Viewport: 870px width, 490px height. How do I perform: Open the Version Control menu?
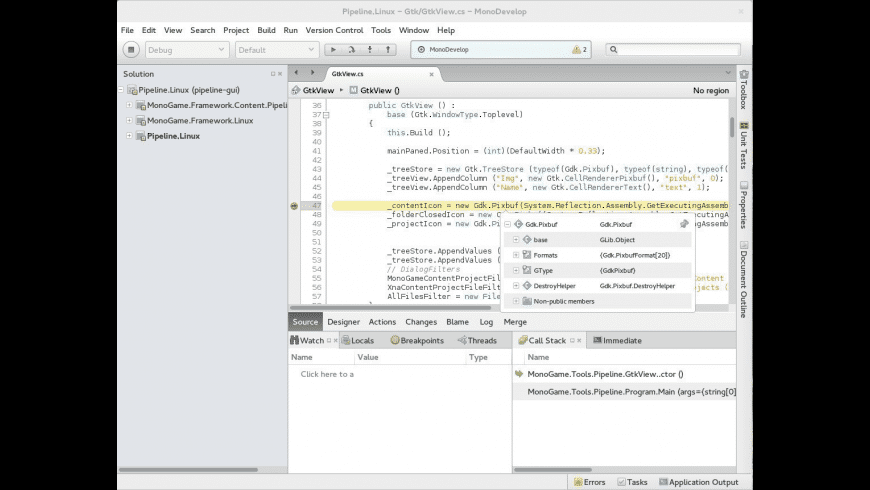(334, 30)
